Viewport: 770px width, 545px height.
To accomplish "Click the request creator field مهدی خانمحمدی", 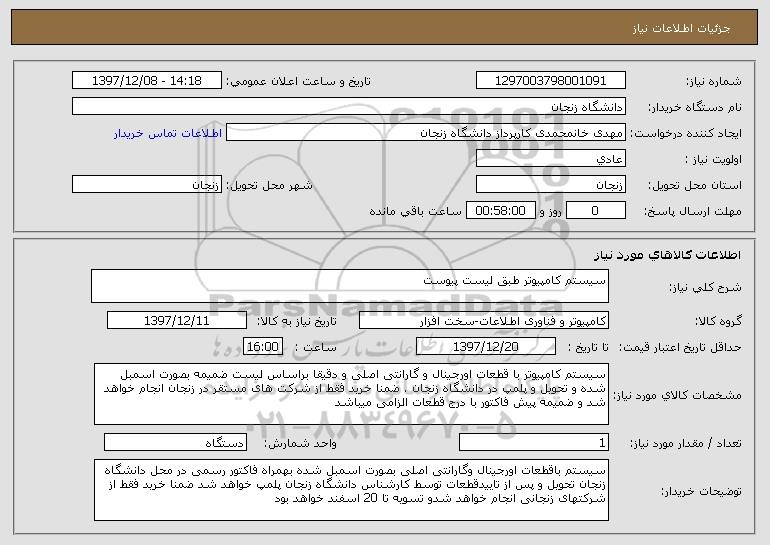I will pos(426,132).
